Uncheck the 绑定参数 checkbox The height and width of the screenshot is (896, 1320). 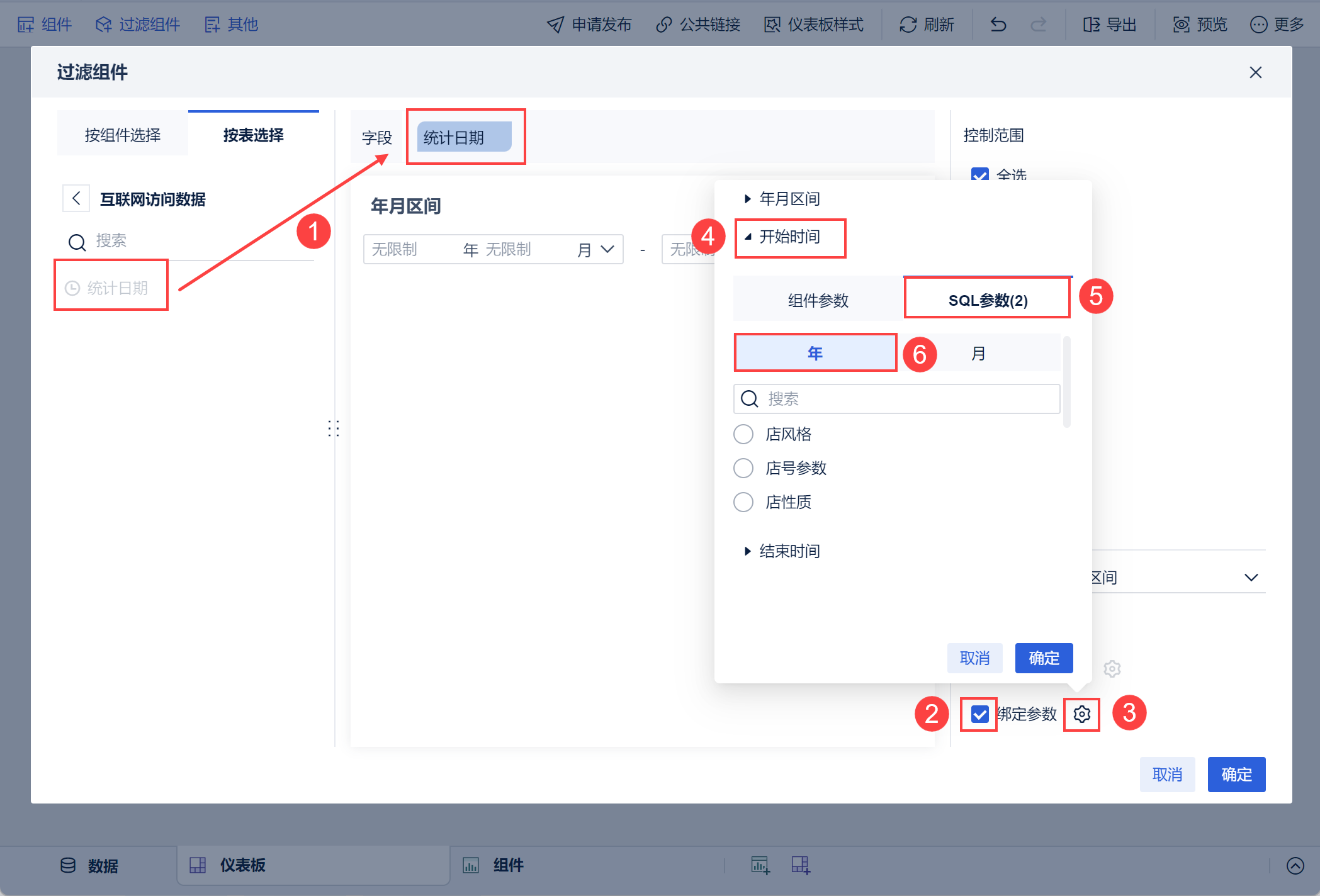(979, 714)
